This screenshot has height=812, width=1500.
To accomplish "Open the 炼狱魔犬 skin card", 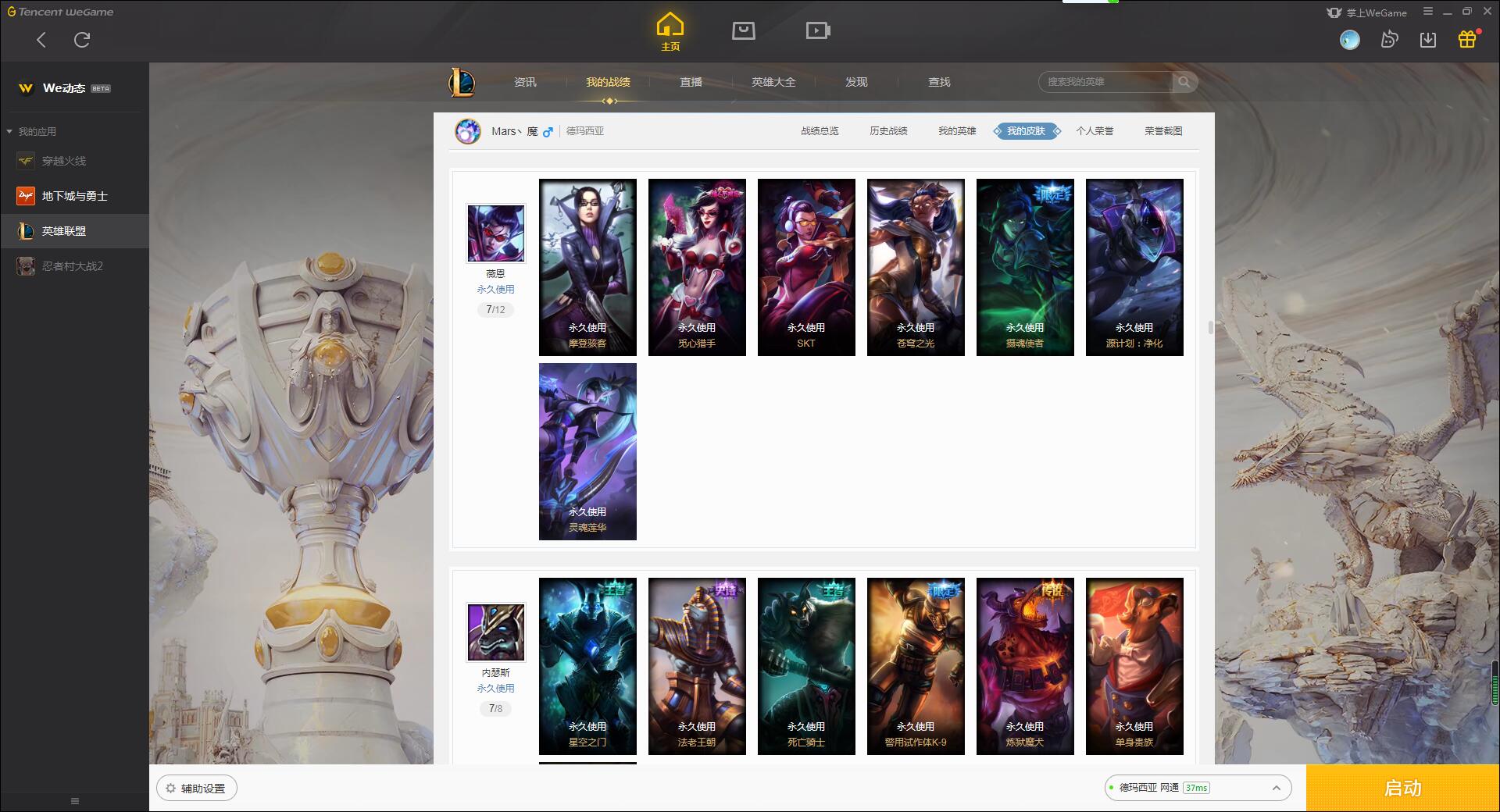I will point(1025,666).
